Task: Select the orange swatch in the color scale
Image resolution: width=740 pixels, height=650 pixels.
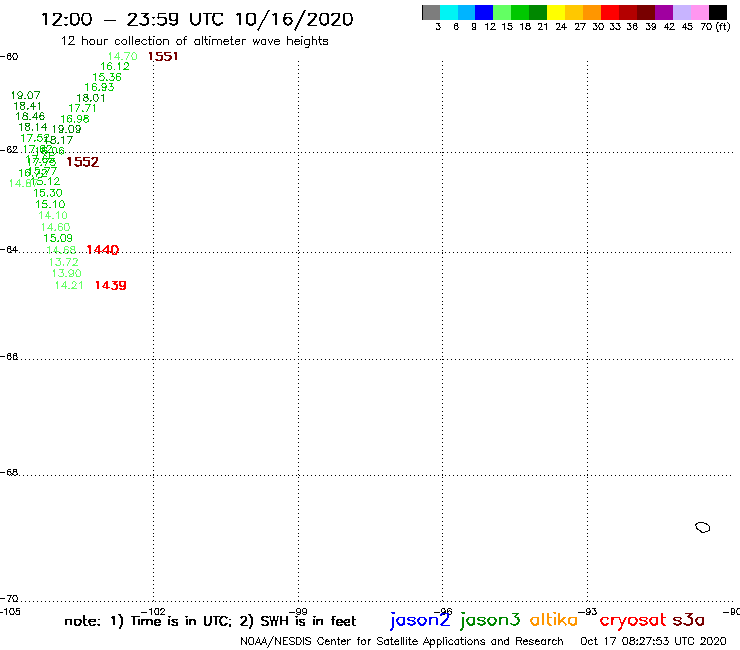Action: [592, 12]
